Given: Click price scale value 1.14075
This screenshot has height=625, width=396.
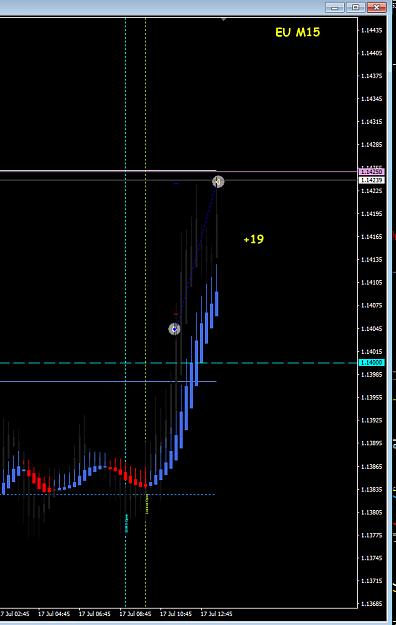Looking at the screenshot, I should 371,306.
